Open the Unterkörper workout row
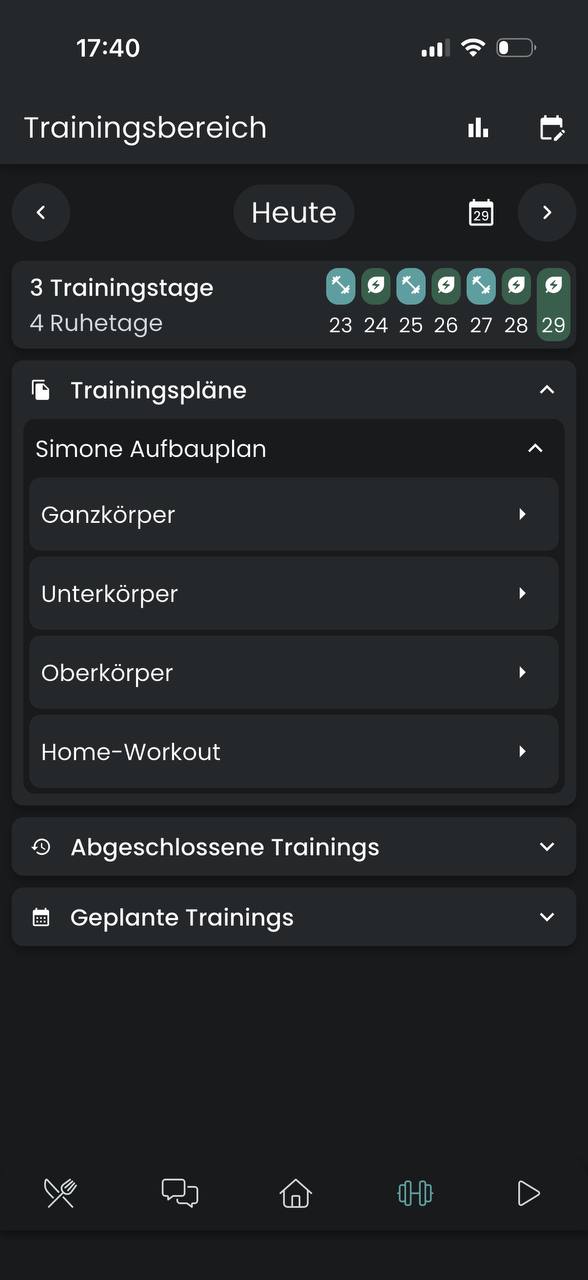The image size is (588, 1280). [x=294, y=593]
